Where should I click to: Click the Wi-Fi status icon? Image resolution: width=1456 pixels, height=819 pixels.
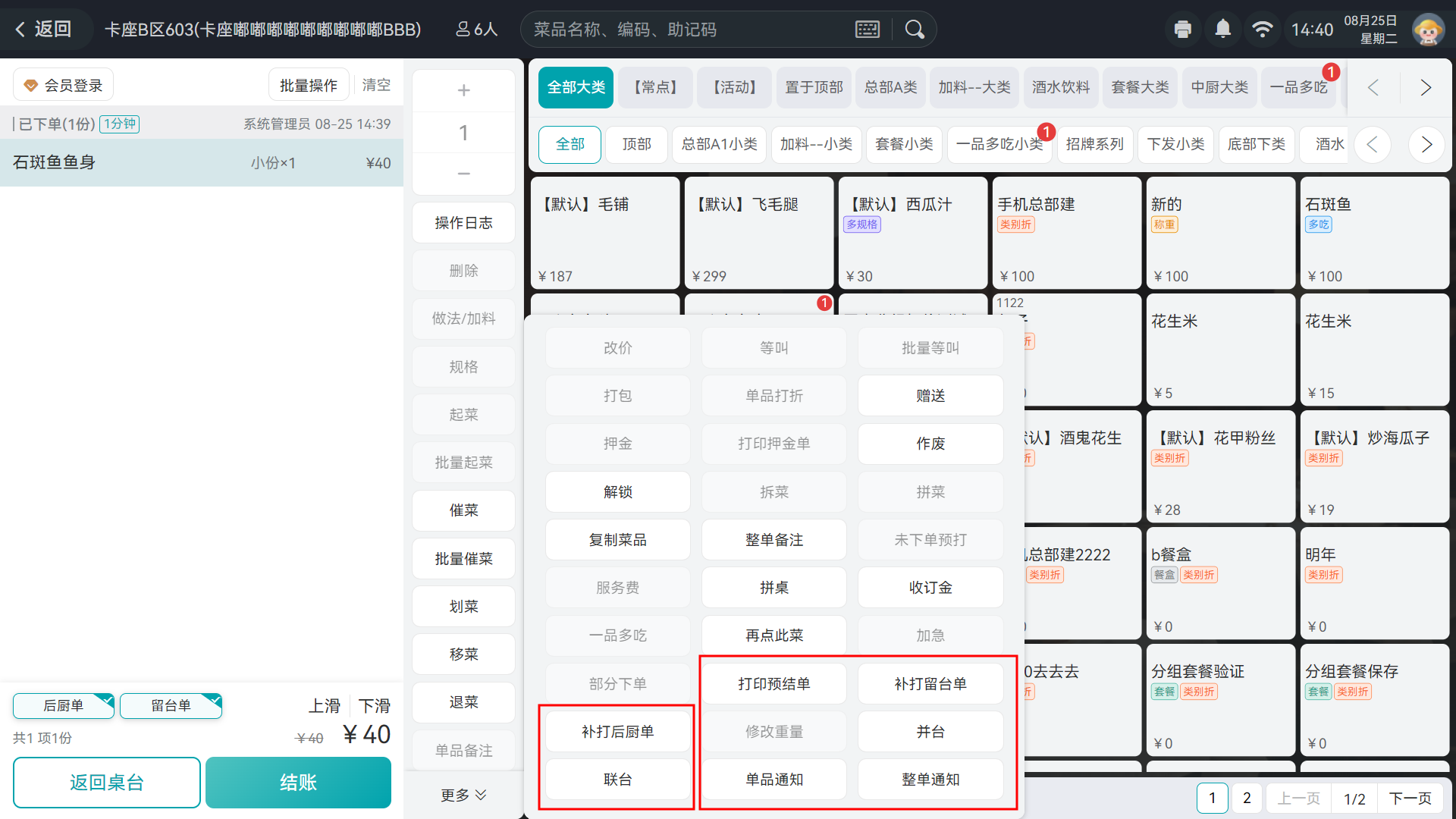1262,29
